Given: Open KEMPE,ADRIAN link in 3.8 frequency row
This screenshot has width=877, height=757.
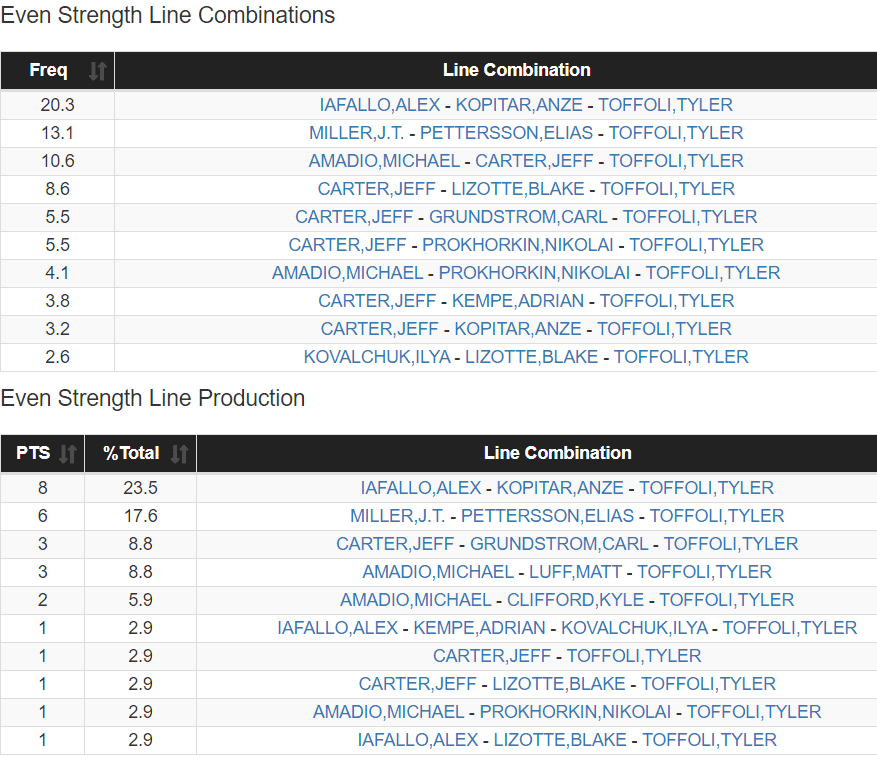Looking at the screenshot, I should click(518, 301).
